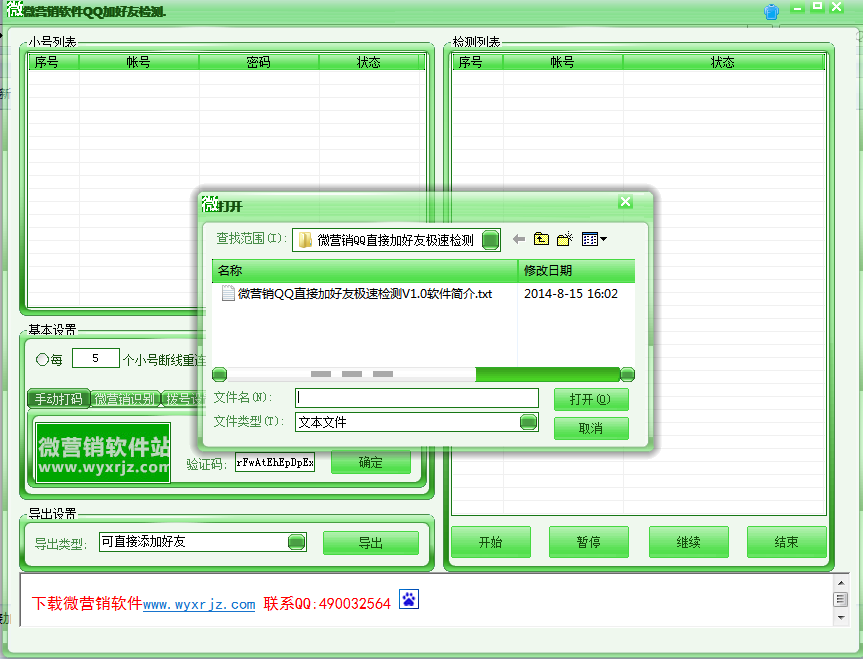Image resolution: width=863 pixels, height=659 pixels.
Task: Click the reconnect count field showing 5
Action: pos(96,358)
